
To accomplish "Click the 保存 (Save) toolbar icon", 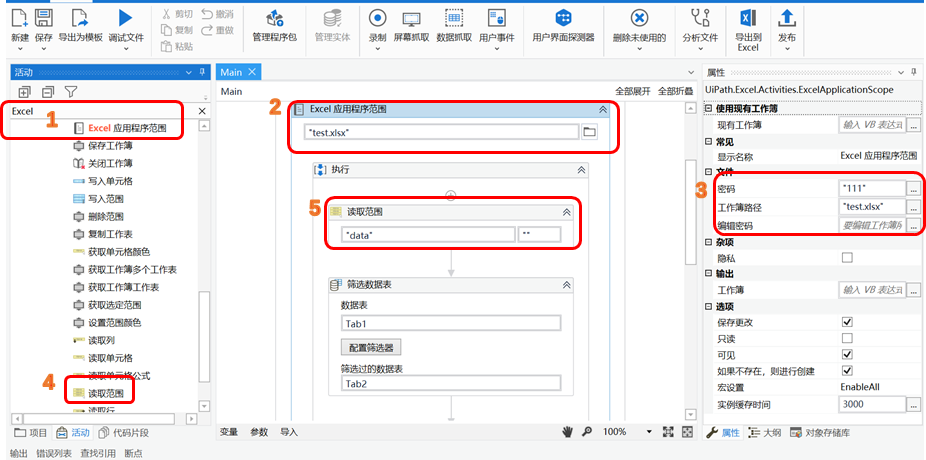I will (x=43, y=18).
